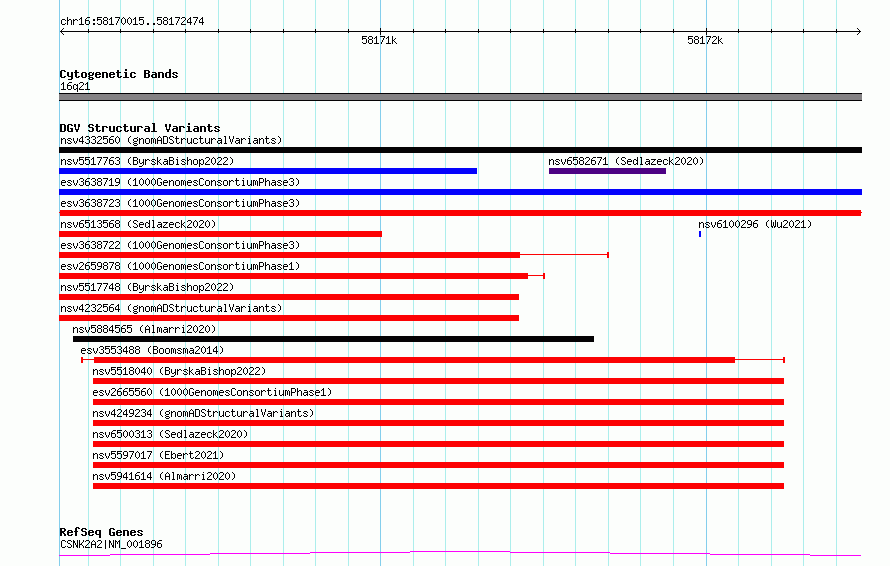Click the red esv3638723 variant bar
Screen dimensions: 890x566
tap(460, 213)
